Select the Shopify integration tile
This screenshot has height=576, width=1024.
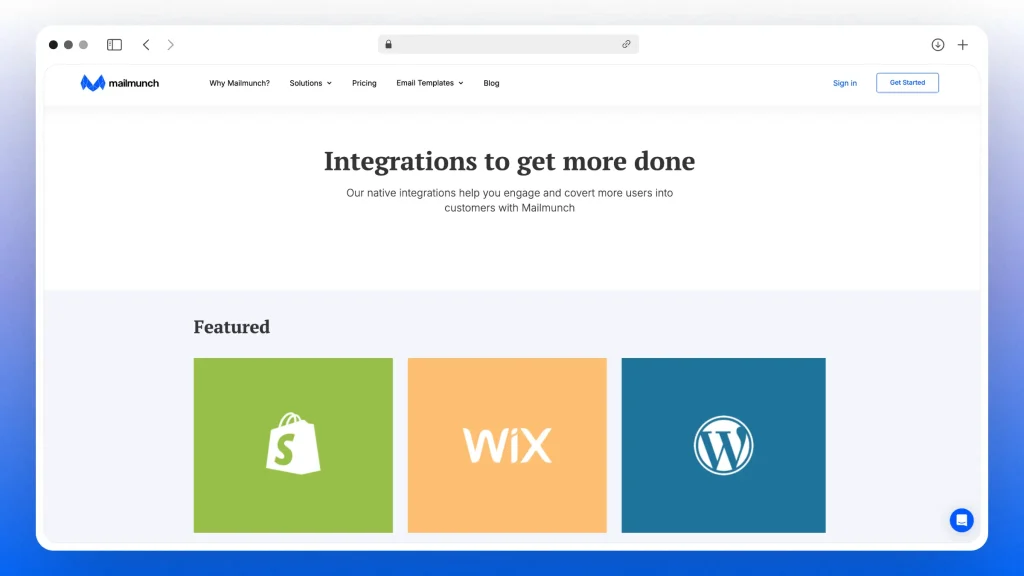[292, 445]
